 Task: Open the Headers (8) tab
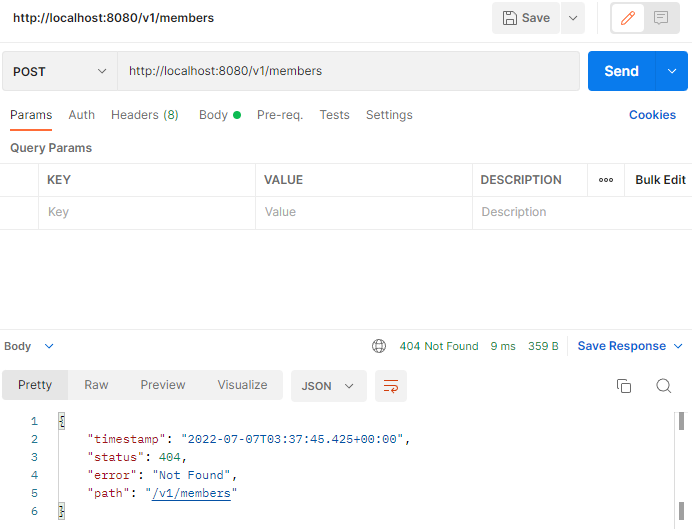tap(145, 115)
